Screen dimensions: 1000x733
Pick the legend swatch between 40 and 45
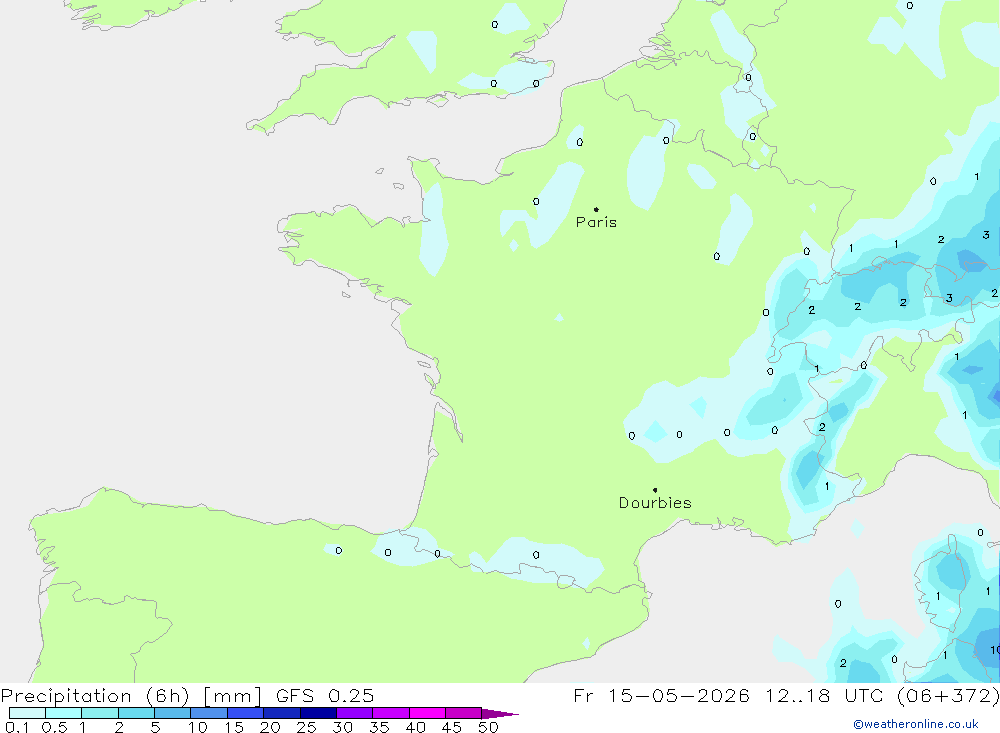click(x=427, y=713)
